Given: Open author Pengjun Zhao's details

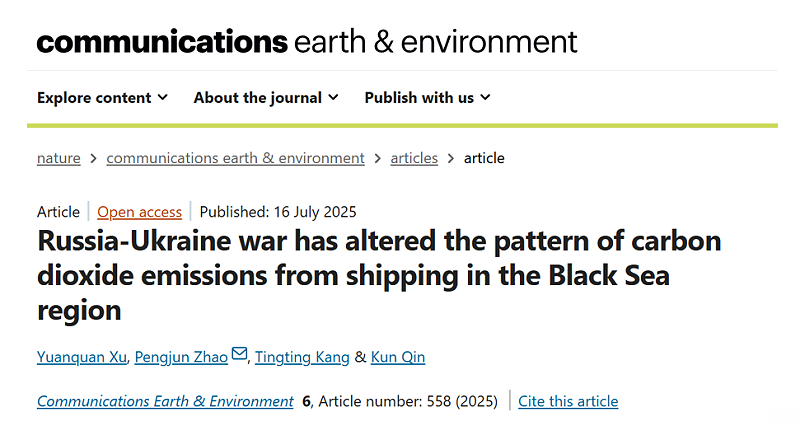Looking at the screenshot, I should pyautogui.click(x=181, y=357).
